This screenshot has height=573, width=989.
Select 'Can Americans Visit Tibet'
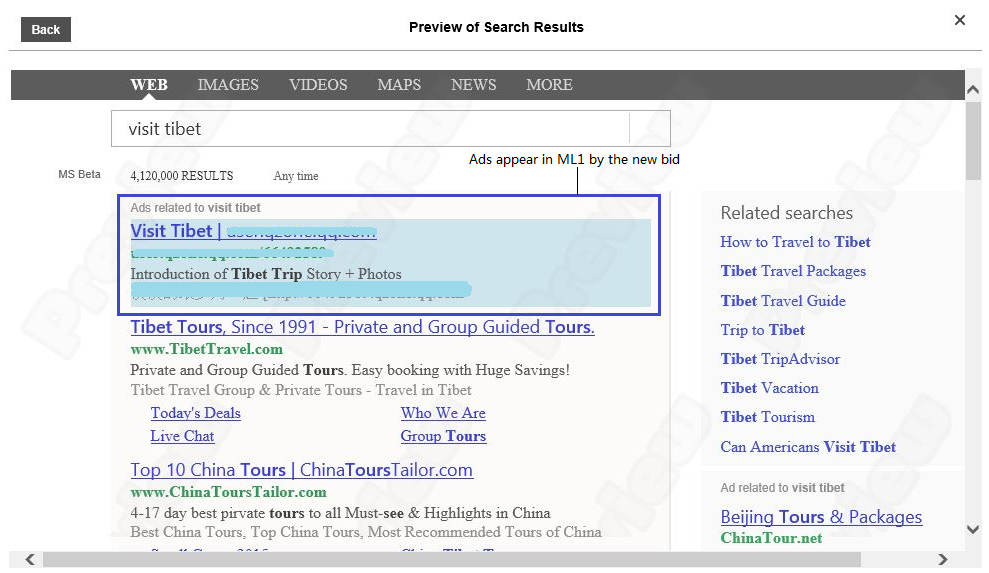click(x=808, y=447)
